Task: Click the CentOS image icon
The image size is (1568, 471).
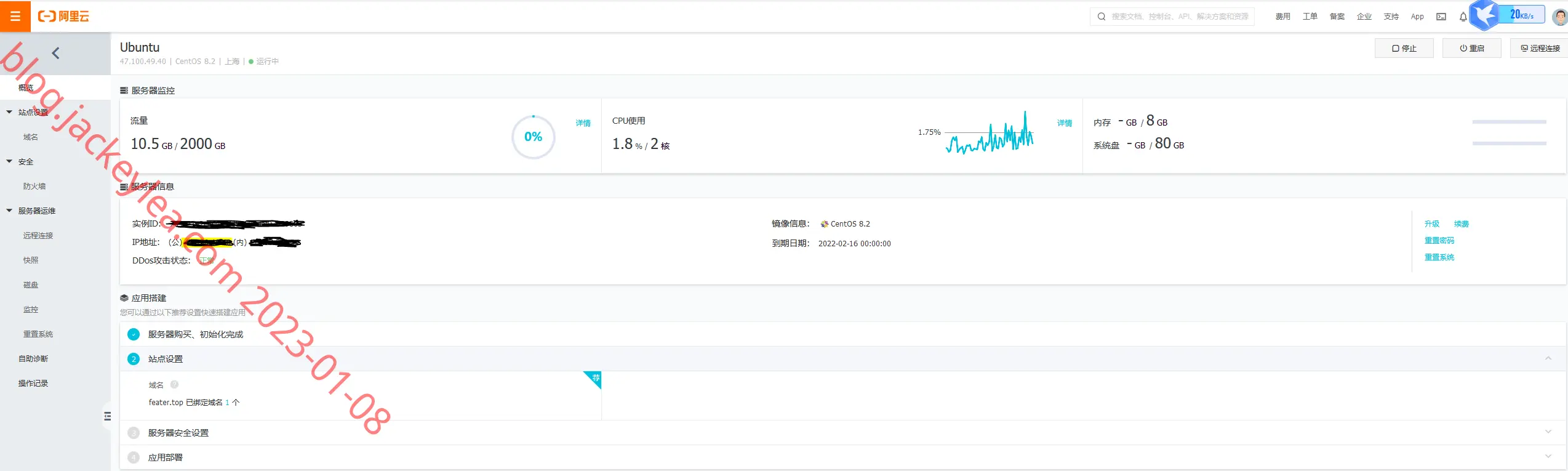Action: click(825, 224)
